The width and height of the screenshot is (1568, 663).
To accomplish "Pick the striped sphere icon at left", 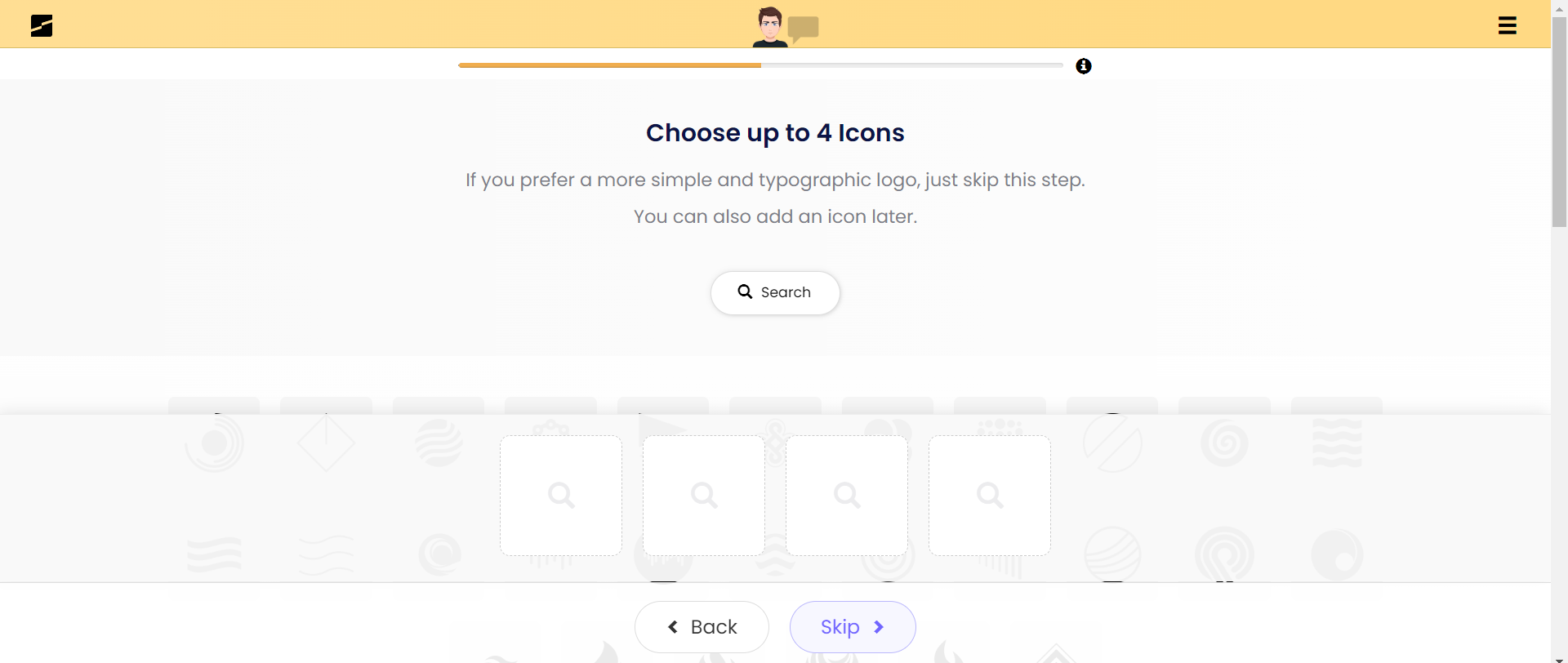I will pyautogui.click(x=439, y=443).
